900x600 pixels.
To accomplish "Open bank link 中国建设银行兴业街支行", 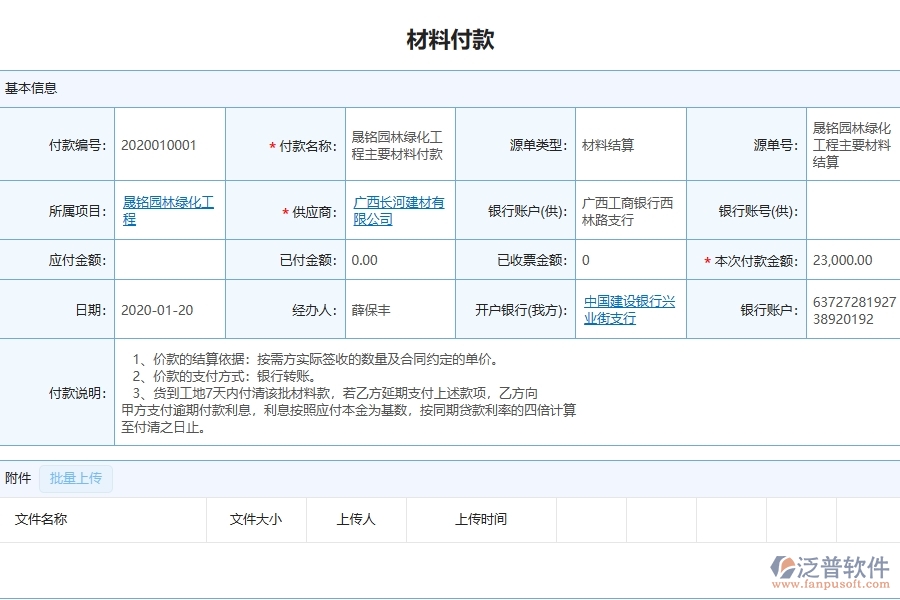I will (629, 309).
